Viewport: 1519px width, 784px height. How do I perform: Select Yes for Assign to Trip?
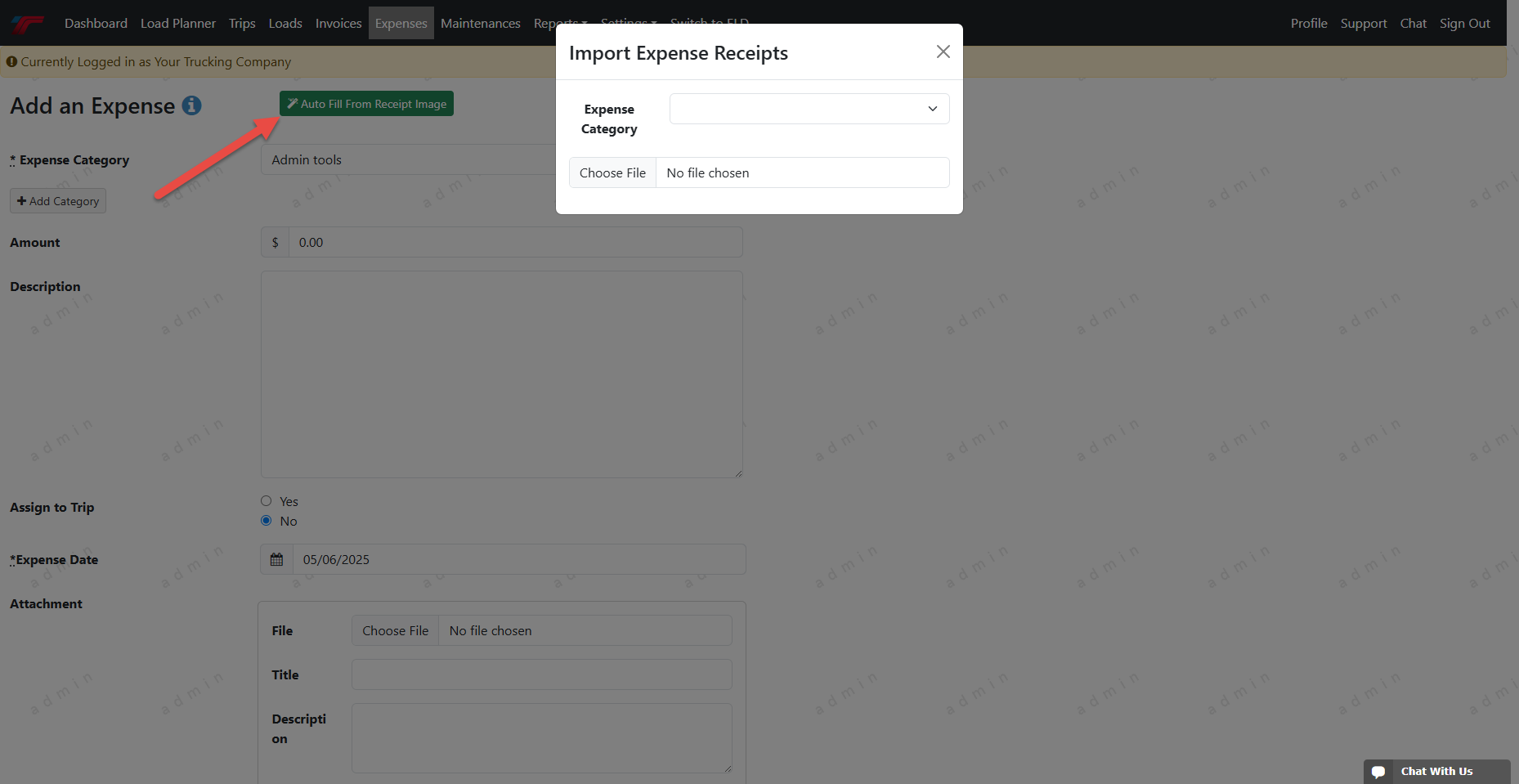pos(267,501)
